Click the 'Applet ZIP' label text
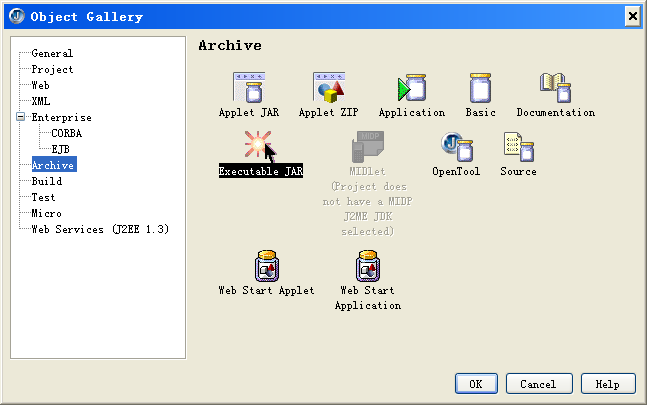647x405 pixels. (x=329, y=112)
